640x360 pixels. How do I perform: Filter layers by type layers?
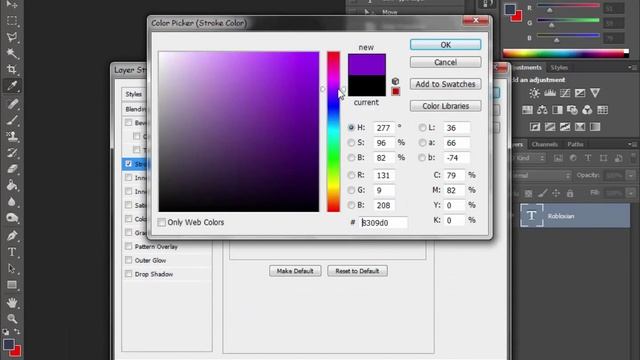click(x=588, y=158)
